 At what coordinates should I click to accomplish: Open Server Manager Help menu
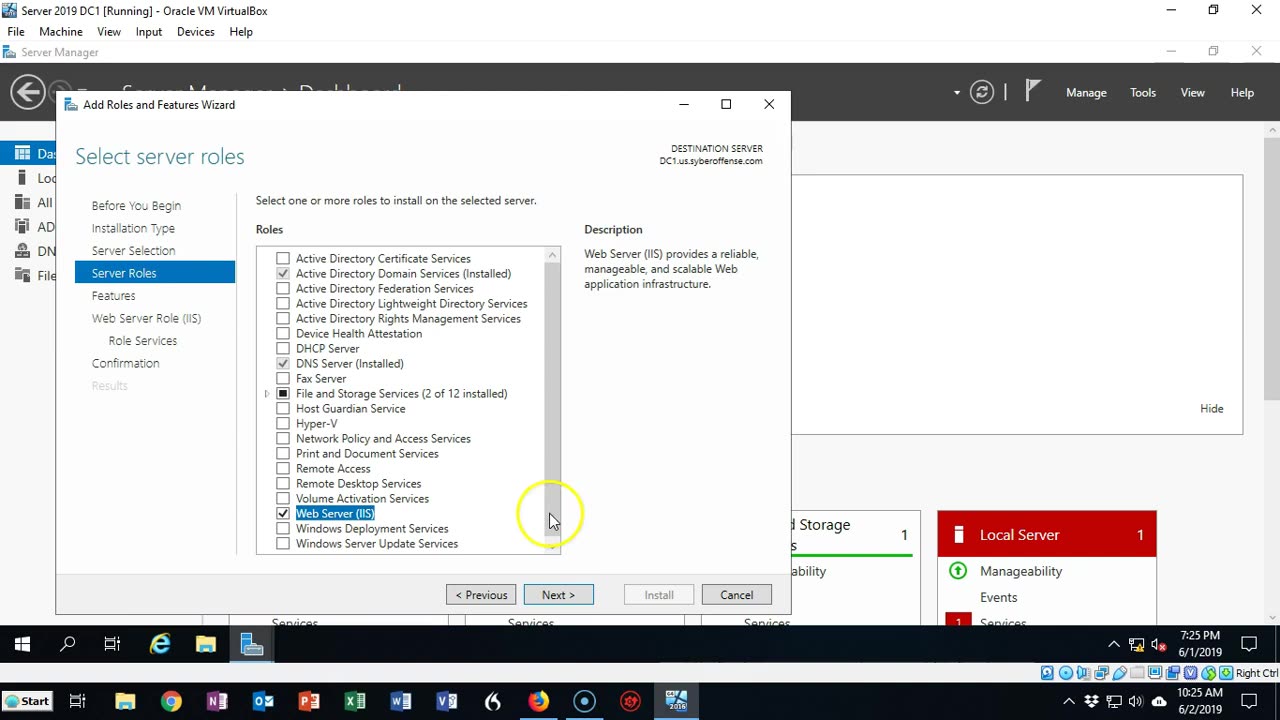1242,93
